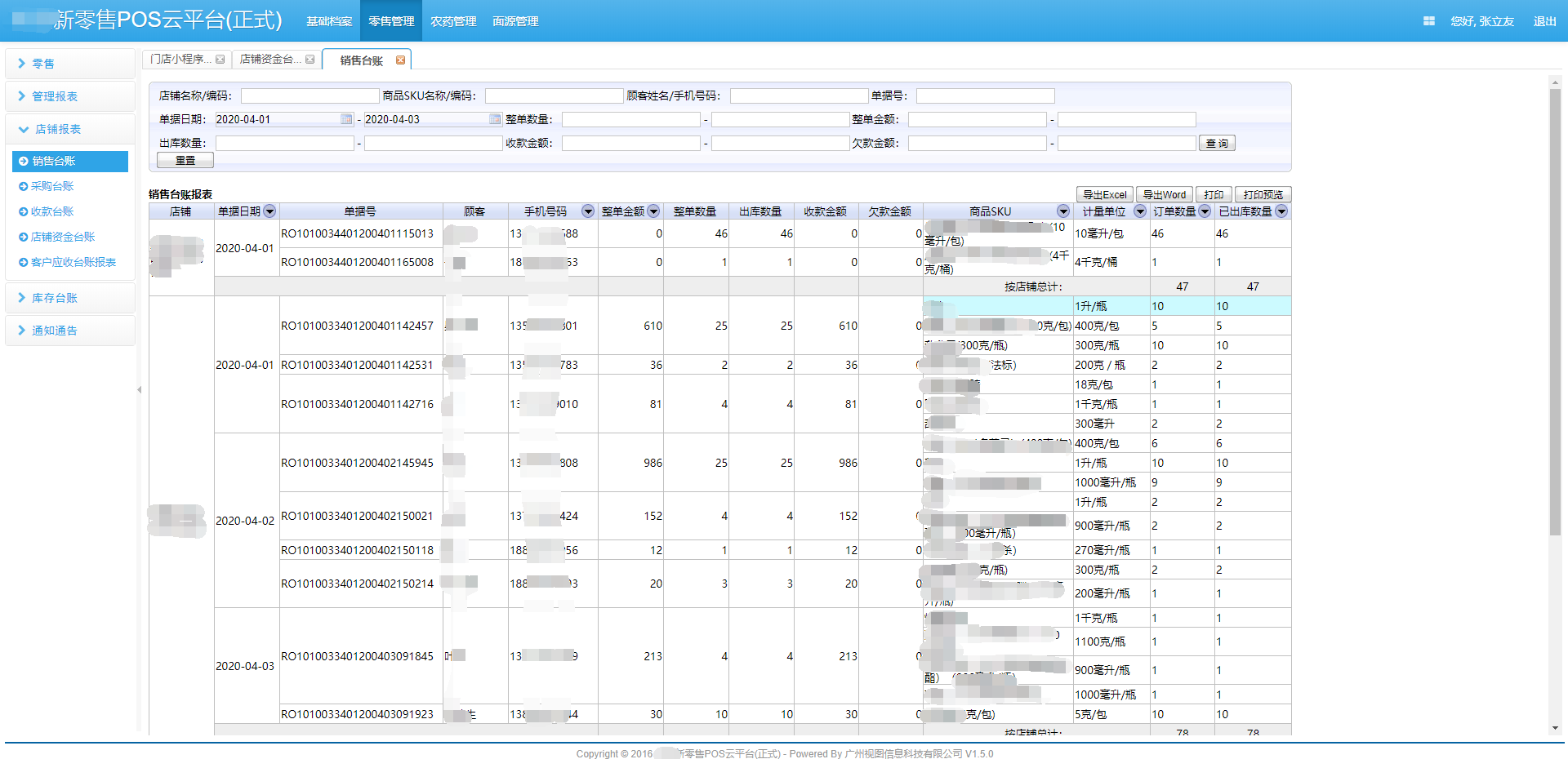Expand the 库存台账 sidebar section

(x=70, y=298)
